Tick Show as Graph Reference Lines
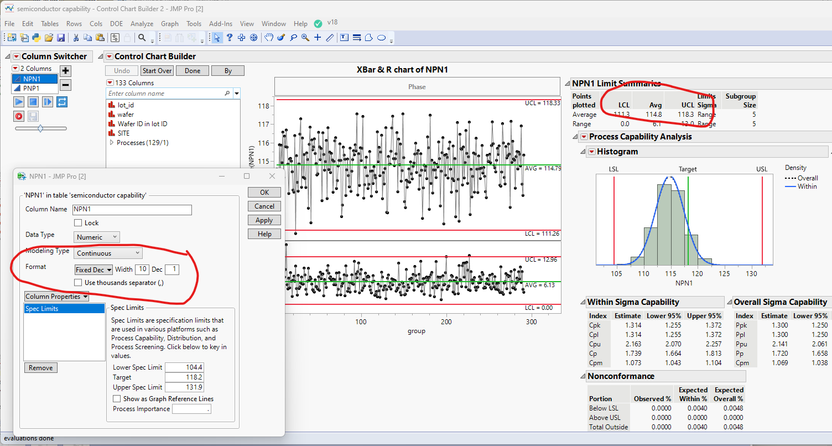 116,399
